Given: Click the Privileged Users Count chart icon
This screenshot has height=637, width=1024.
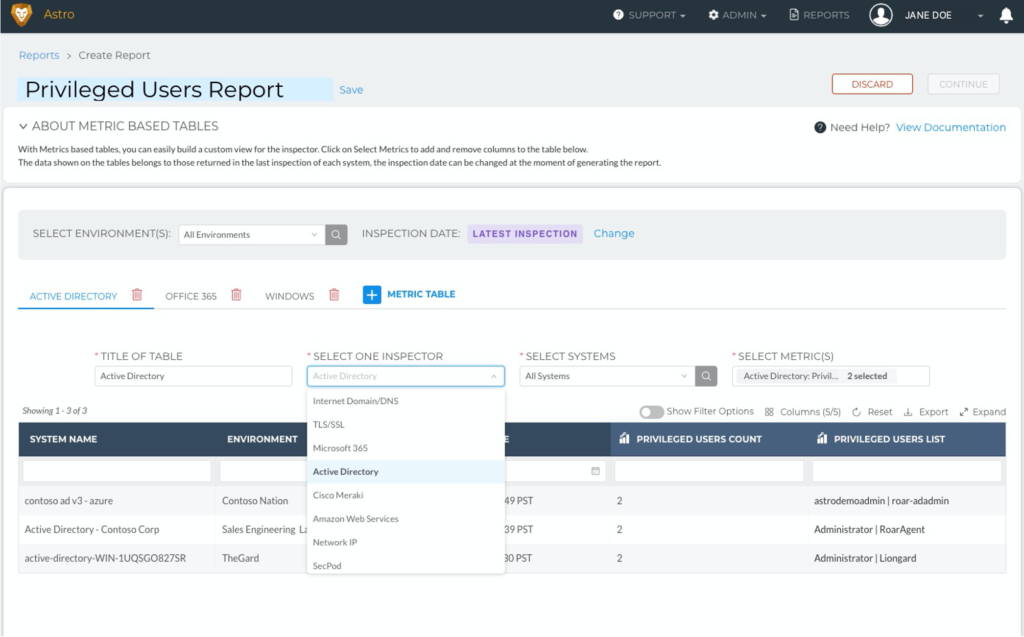Looking at the screenshot, I should click(x=624, y=438).
